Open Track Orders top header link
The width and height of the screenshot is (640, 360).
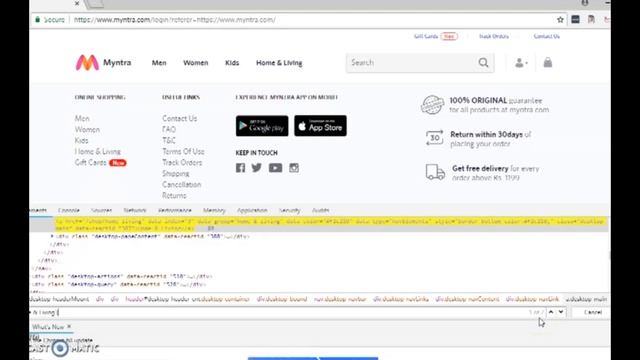494,36
